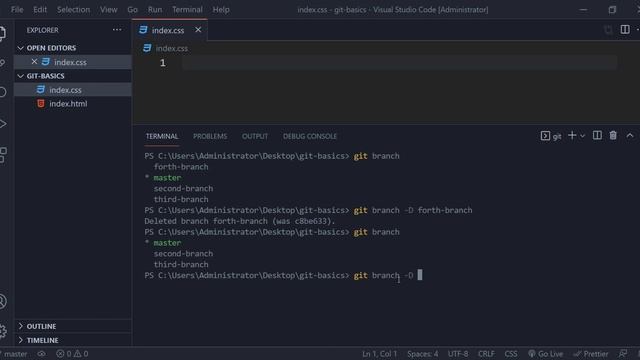Screen dimensions: 640x360
Task: Open Explorer views and more actions ellipsis
Action: [117, 30]
